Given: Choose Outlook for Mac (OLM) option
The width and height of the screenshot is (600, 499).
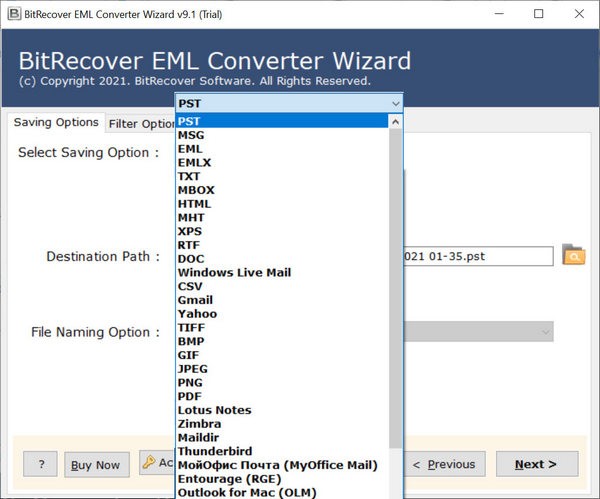Looking at the screenshot, I should pyautogui.click(x=282, y=492).
